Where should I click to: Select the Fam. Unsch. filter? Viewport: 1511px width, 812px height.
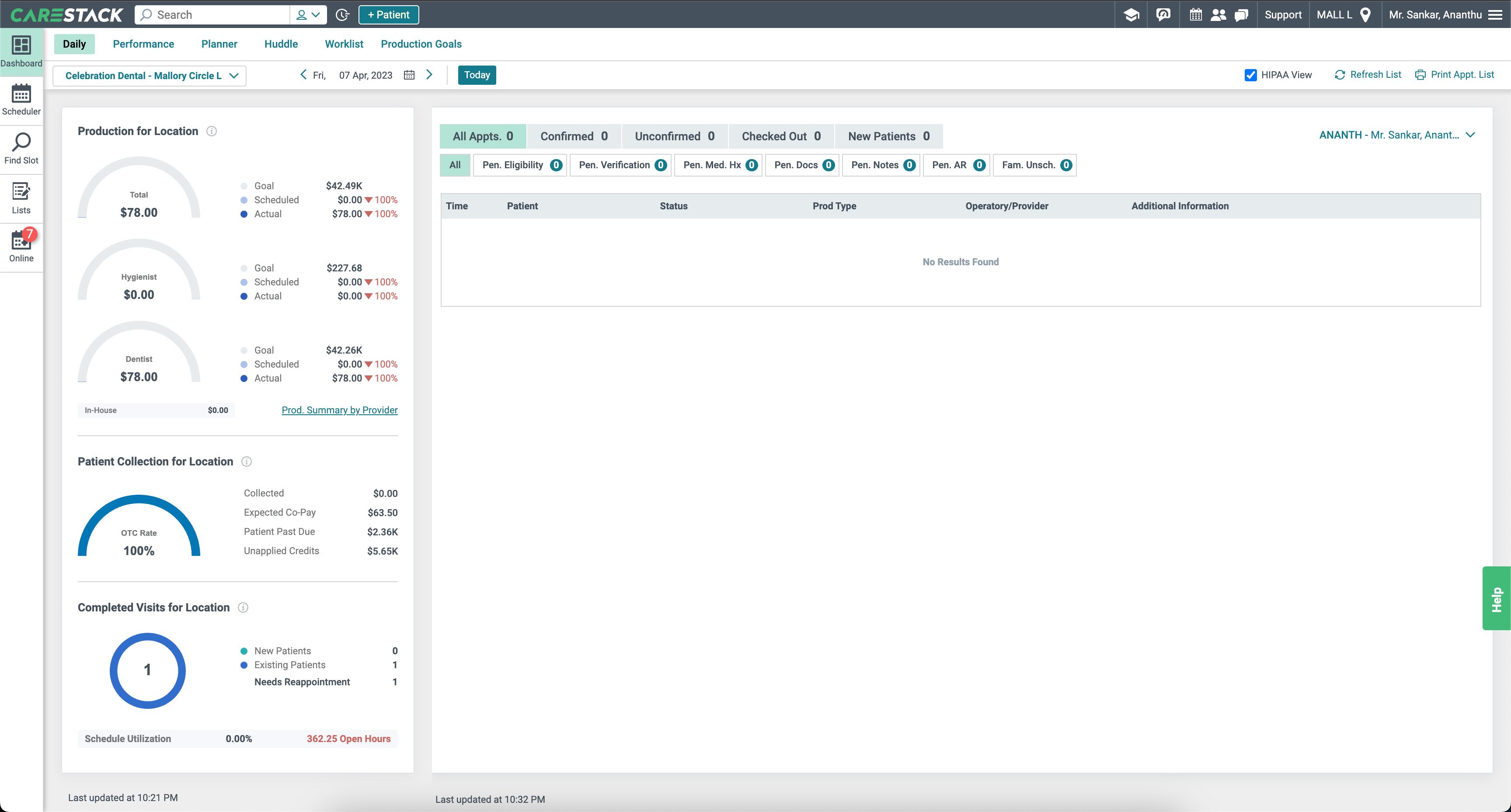(x=1035, y=165)
